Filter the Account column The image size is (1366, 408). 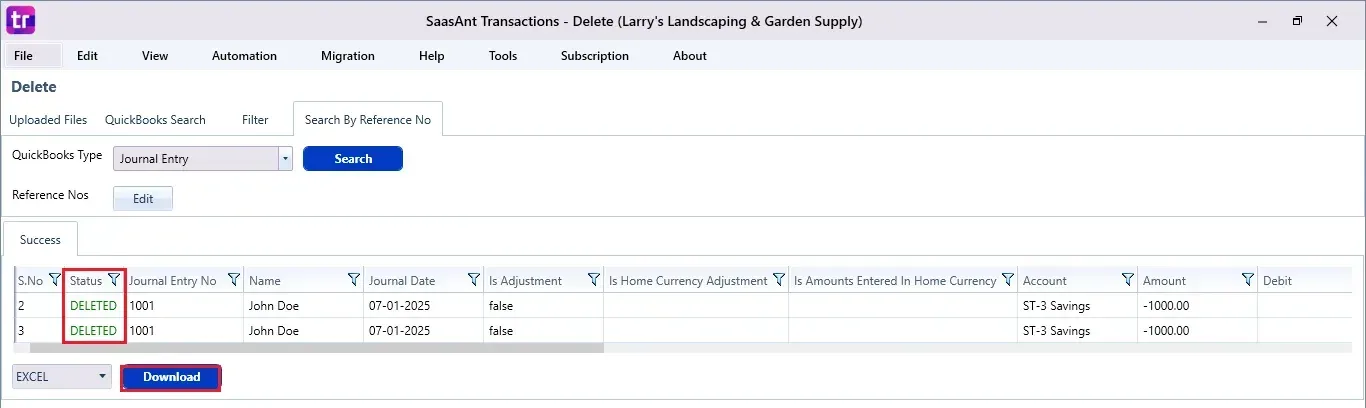(1128, 280)
